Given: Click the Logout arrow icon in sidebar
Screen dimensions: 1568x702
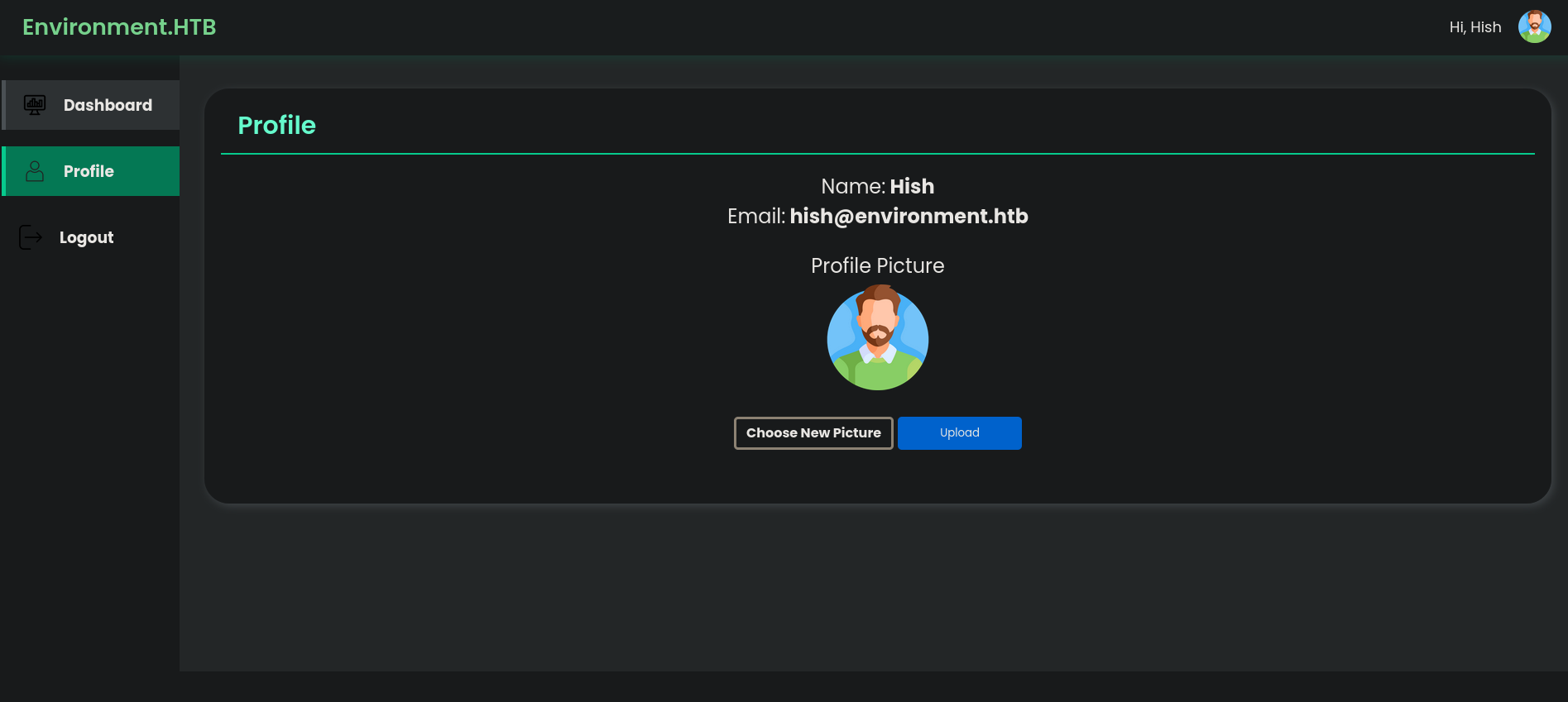Looking at the screenshot, I should point(31,237).
